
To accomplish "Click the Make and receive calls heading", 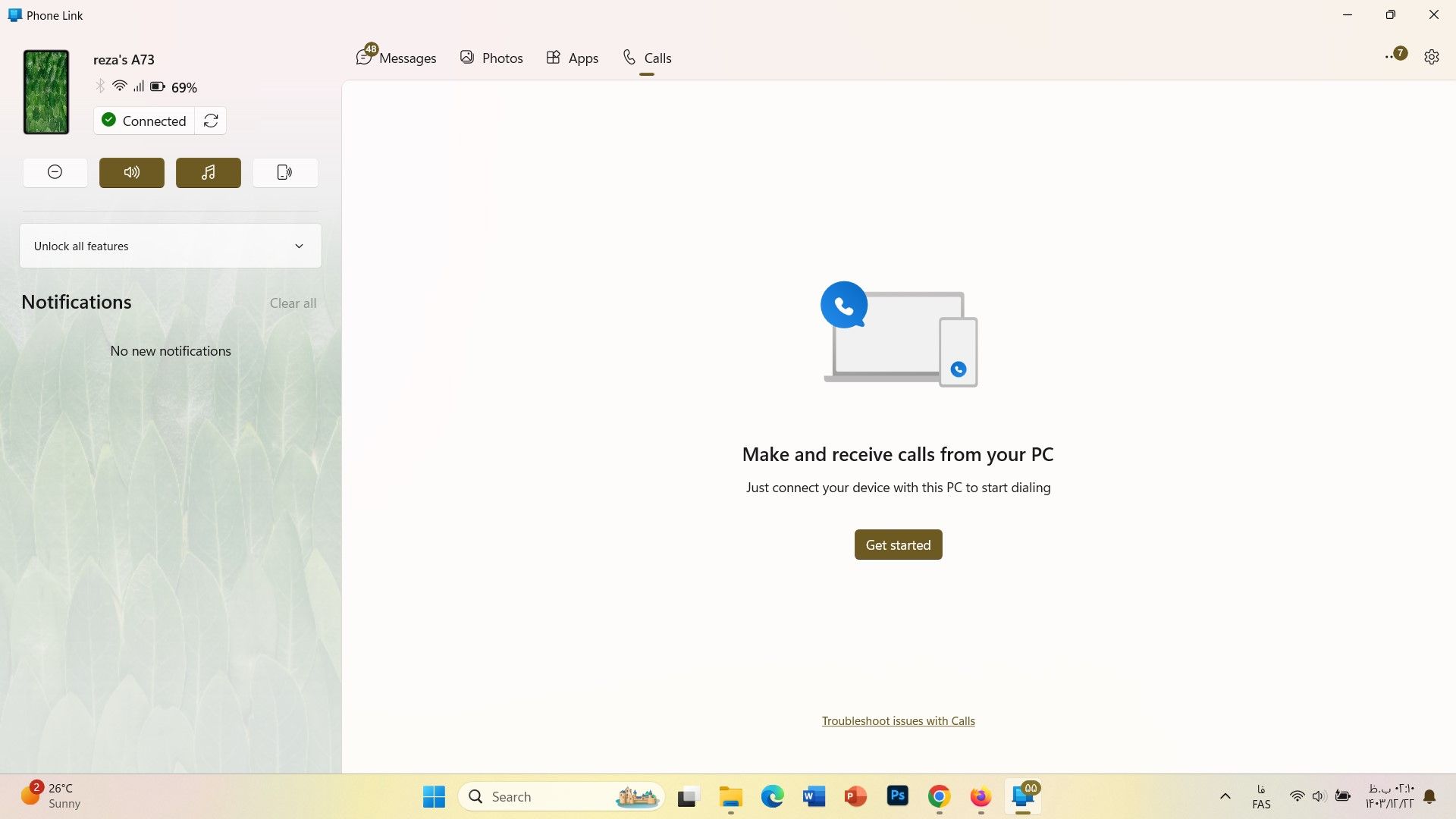I will coord(898,454).
